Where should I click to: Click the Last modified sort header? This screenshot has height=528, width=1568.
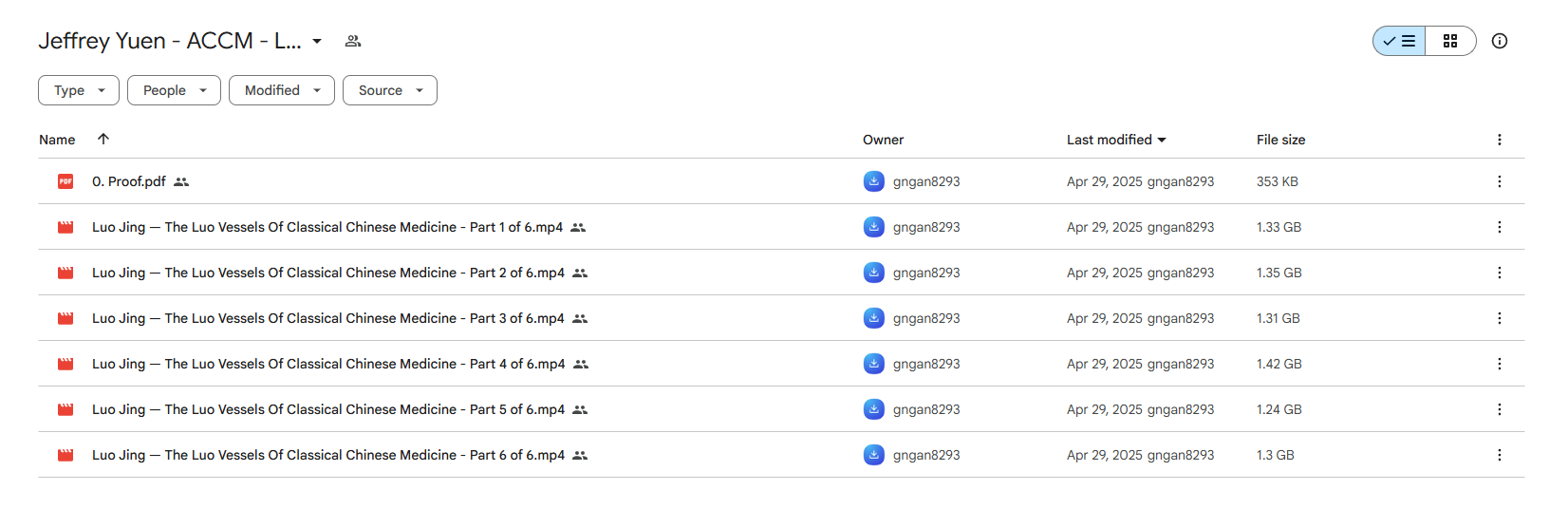1116,140
